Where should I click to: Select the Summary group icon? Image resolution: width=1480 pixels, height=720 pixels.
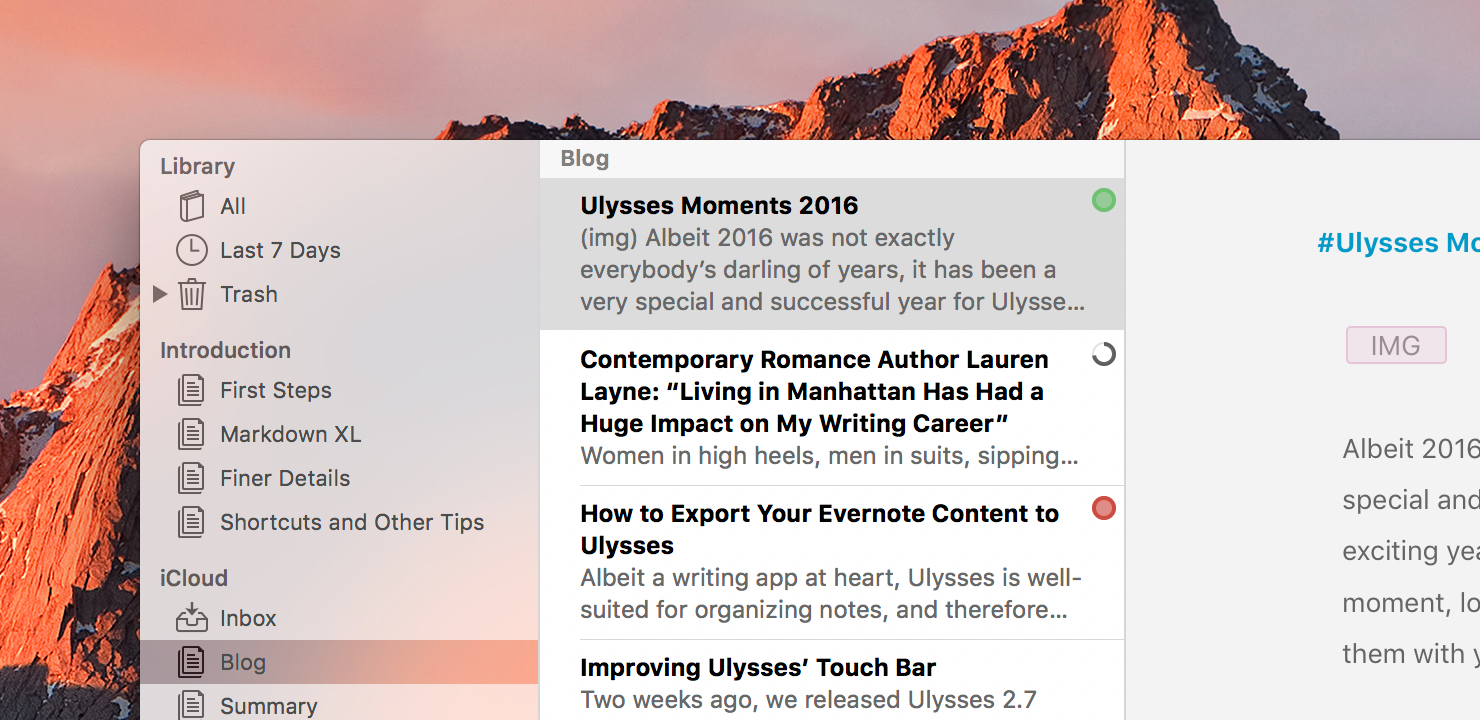point(191,705)
